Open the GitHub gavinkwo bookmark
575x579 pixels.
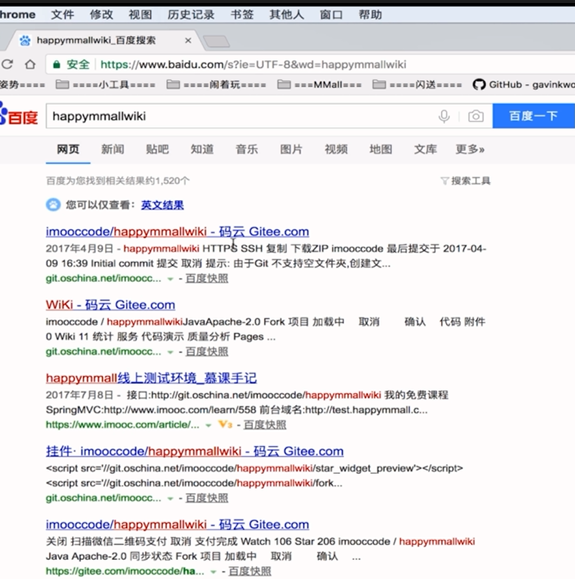[524, 85]
